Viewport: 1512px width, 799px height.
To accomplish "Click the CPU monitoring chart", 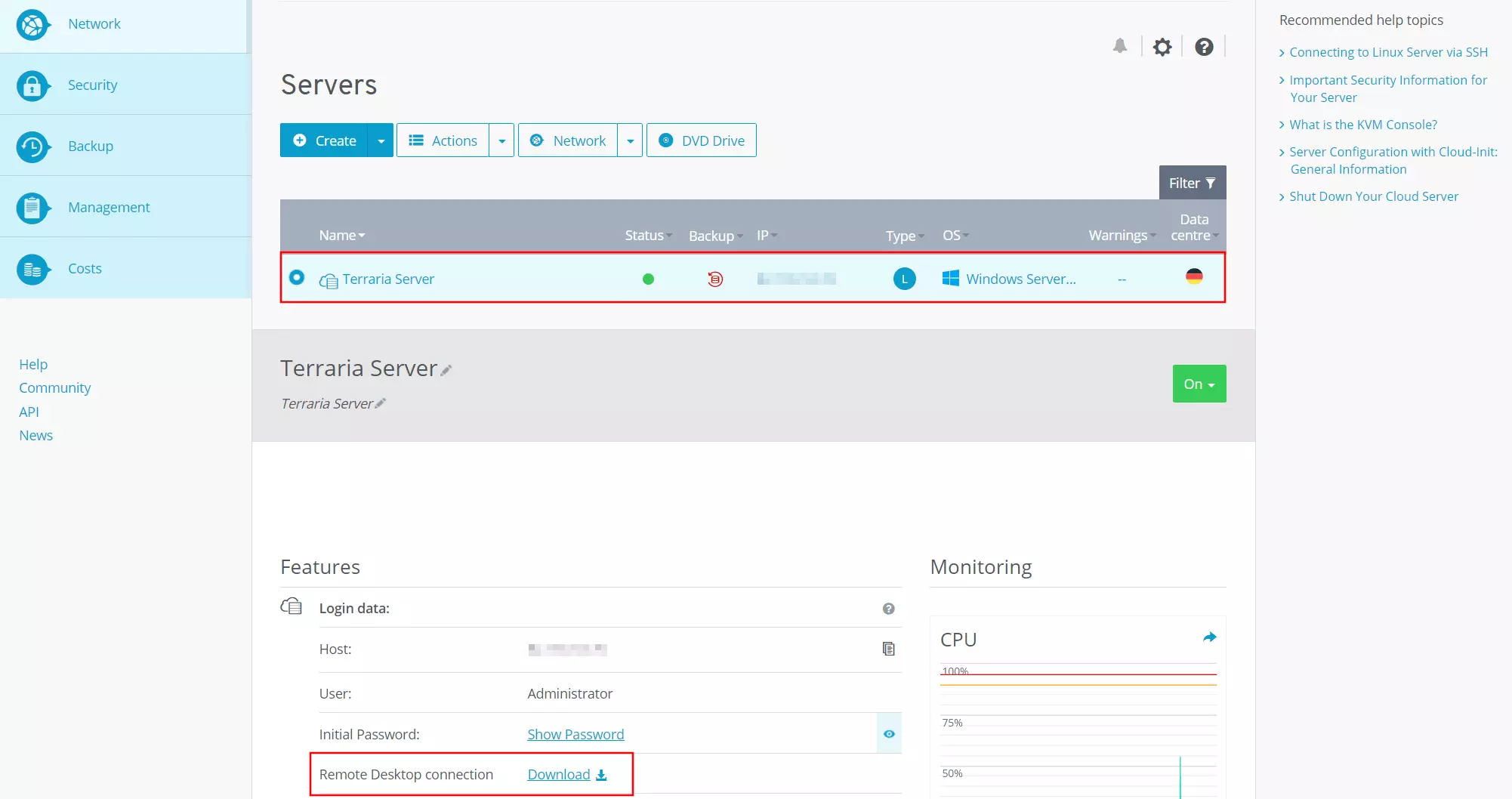I will [x=1078, y=731].
